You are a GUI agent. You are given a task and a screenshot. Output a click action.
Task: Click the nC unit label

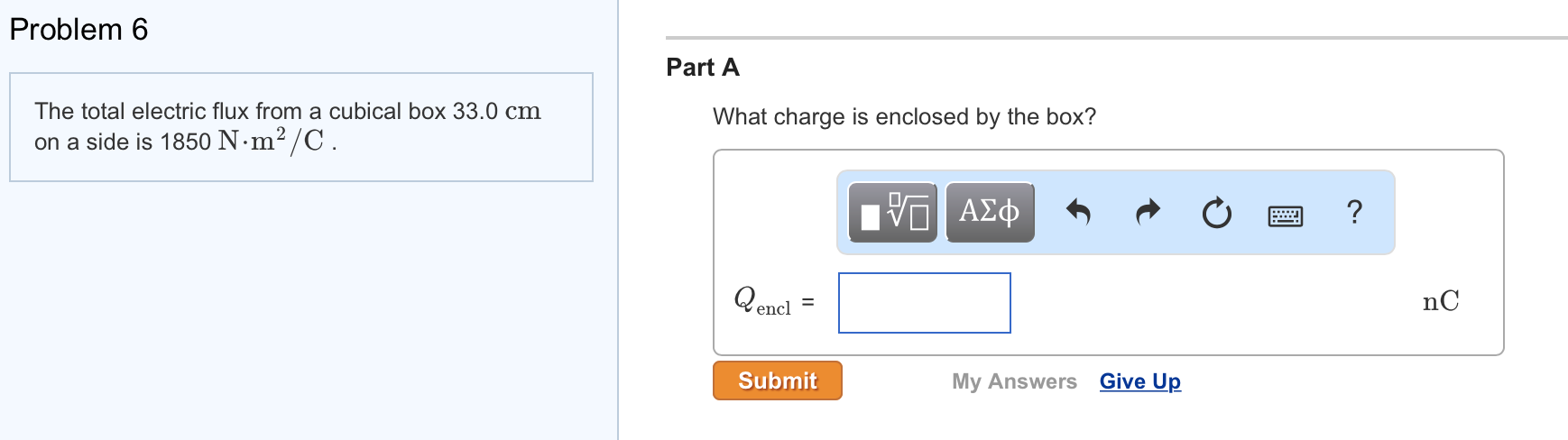tap(1440, 302)
